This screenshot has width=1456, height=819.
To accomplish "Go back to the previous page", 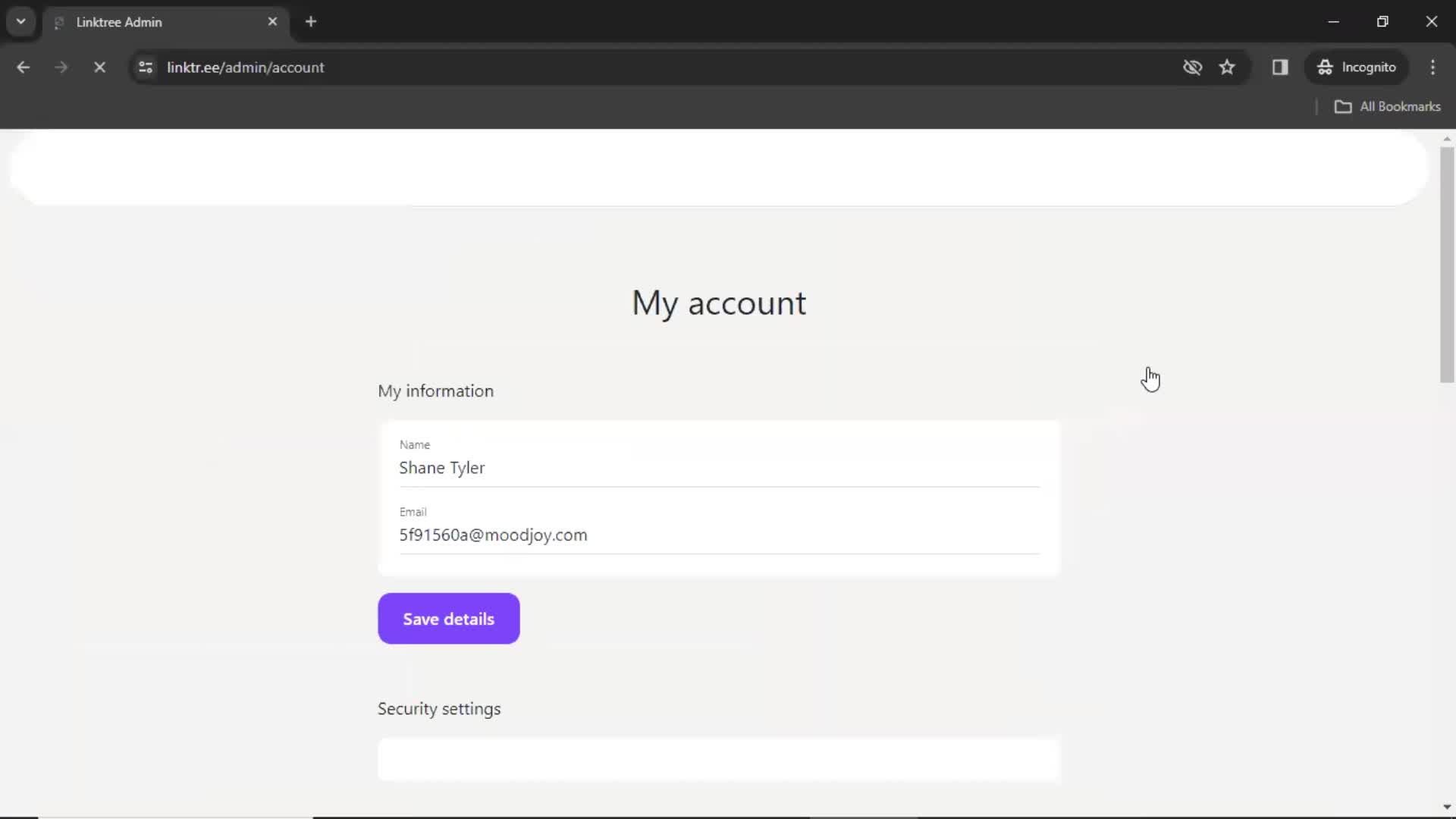I will (23, 67).
